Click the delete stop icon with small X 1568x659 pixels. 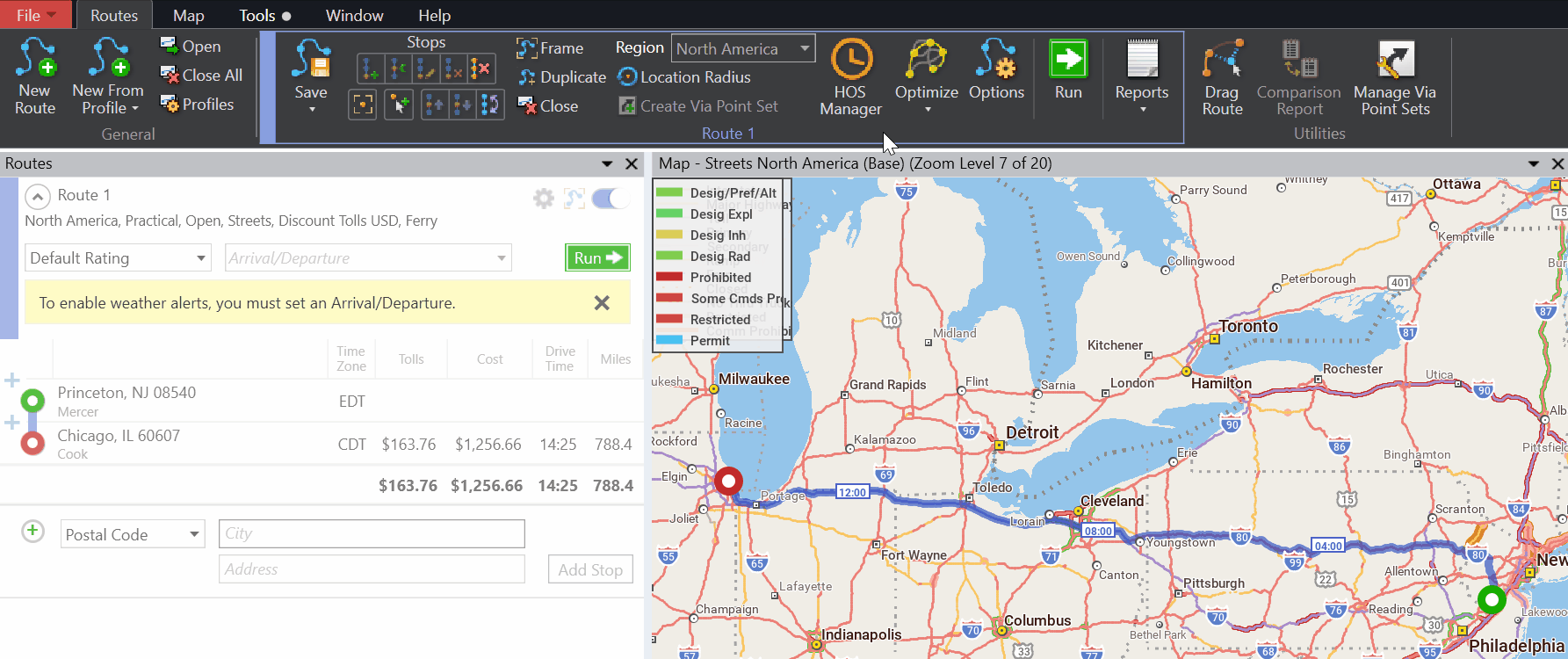453,69
